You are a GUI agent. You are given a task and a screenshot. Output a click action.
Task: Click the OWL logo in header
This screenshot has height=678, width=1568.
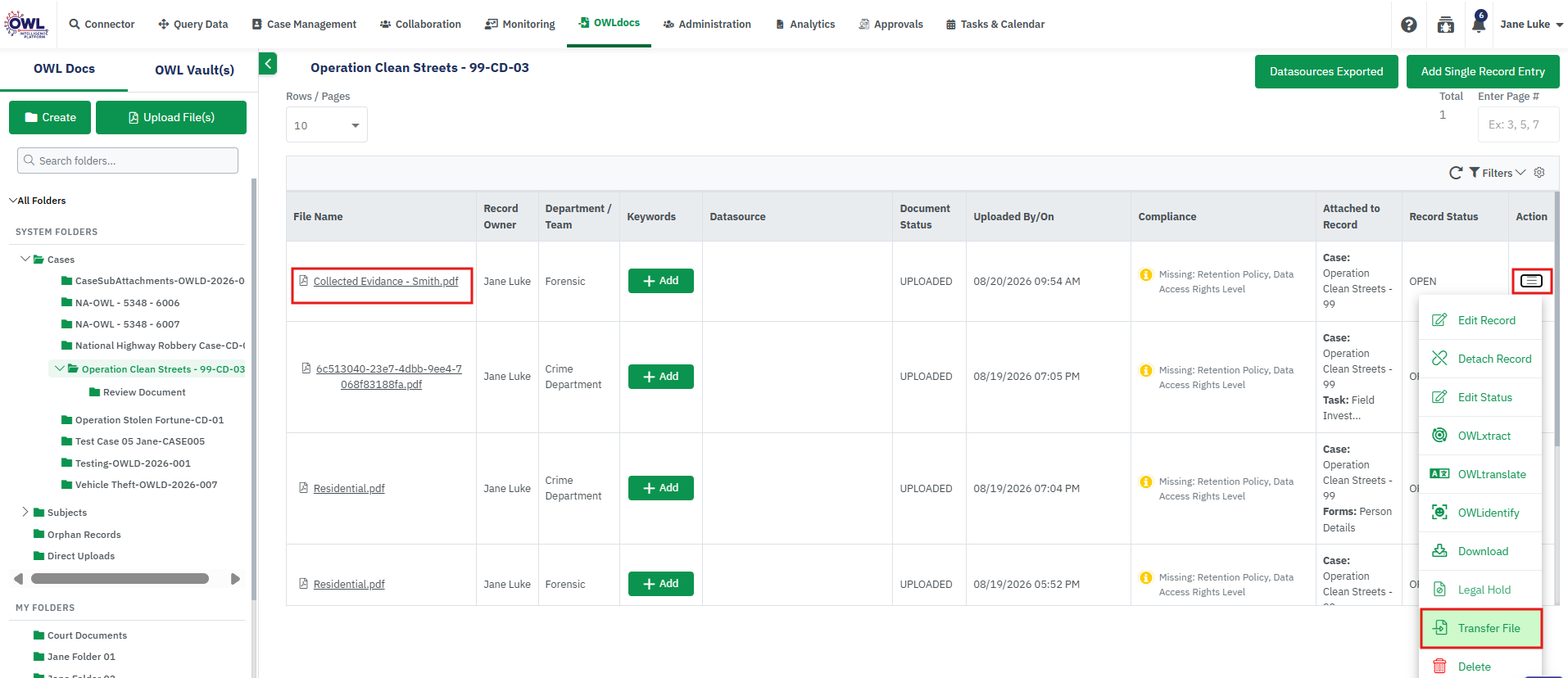click(x=26, y=24)
